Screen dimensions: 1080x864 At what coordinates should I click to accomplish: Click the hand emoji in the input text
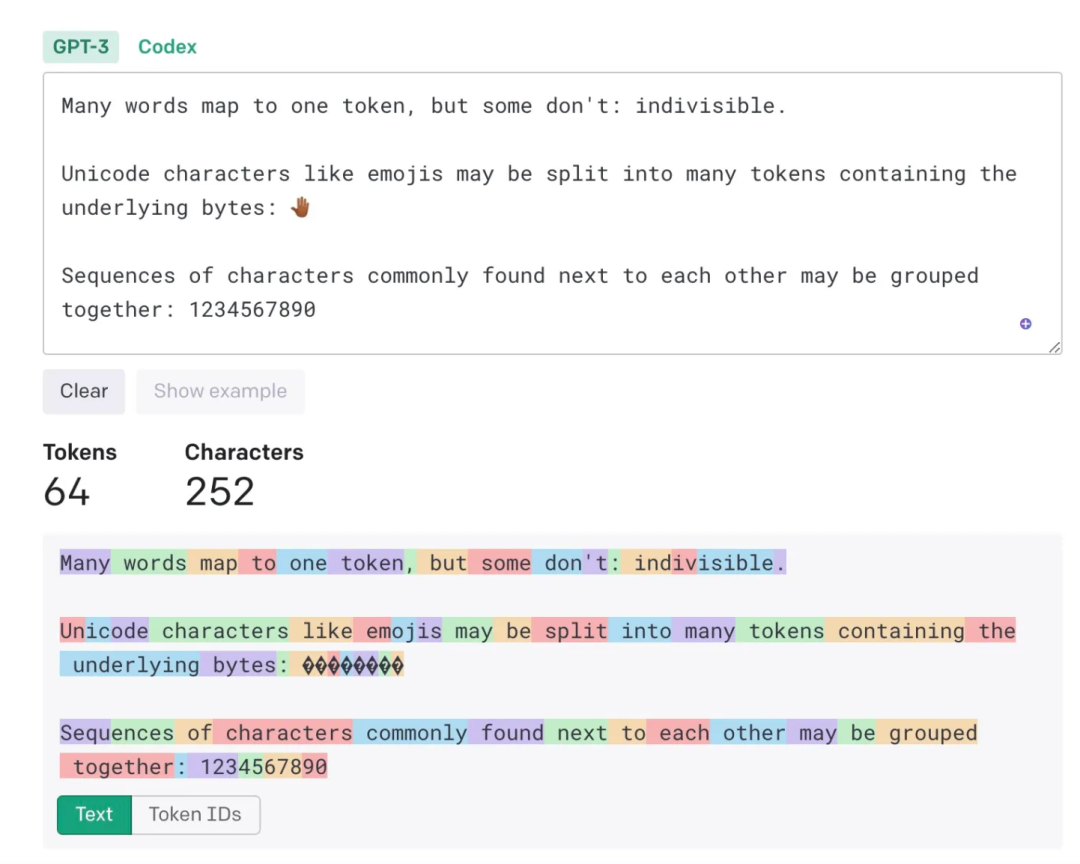(x=301, y=208)
